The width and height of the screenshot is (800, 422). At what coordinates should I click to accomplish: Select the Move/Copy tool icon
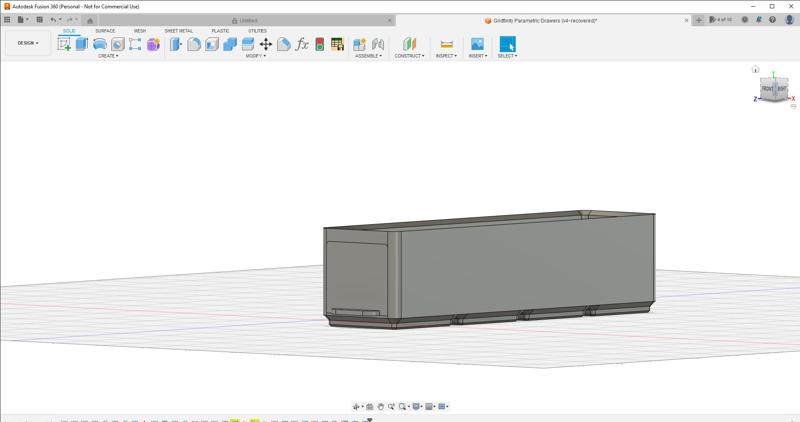pyautogui.click(x=266, y=44)
